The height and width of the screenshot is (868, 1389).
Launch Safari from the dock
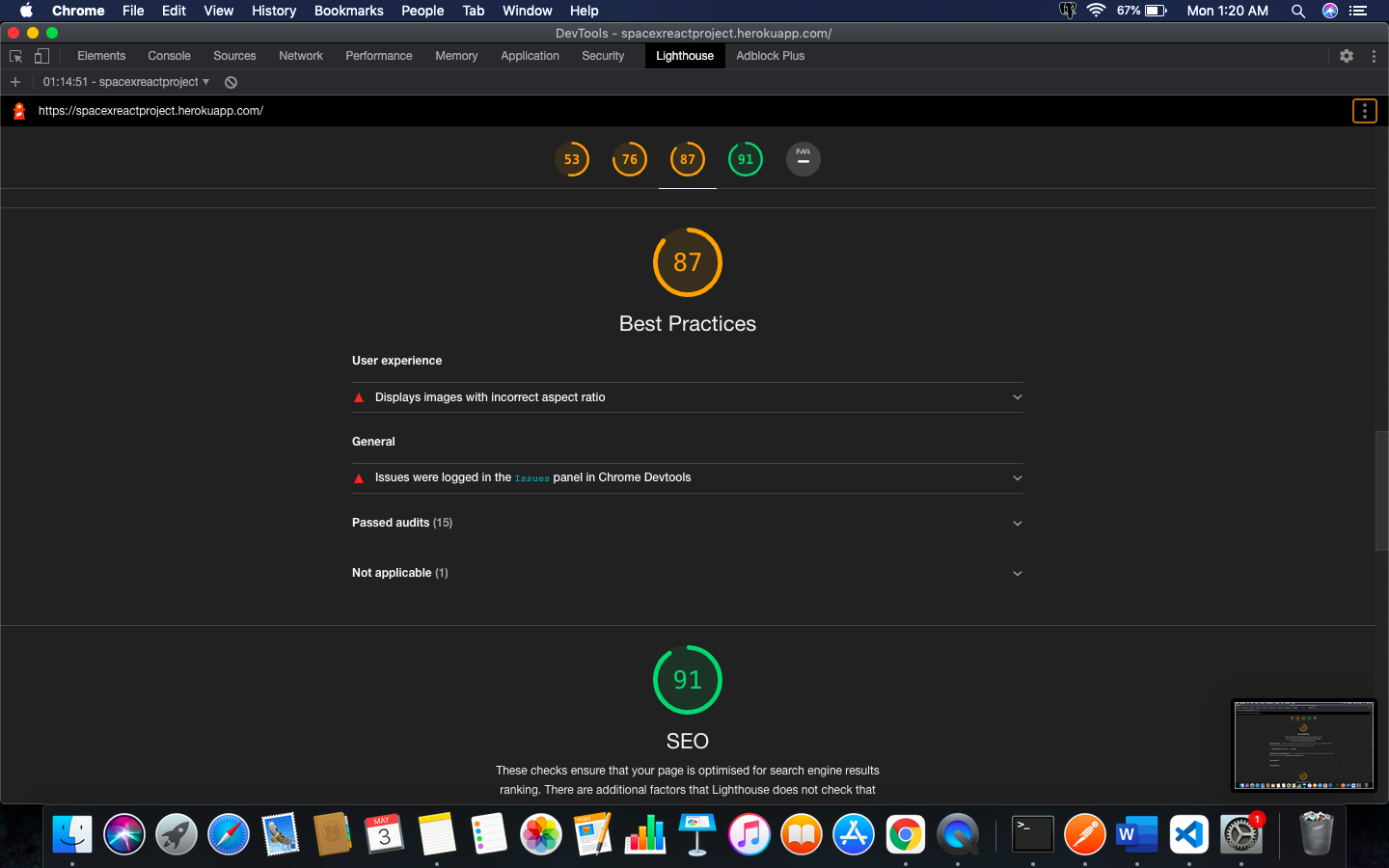[x=229, y=834]
